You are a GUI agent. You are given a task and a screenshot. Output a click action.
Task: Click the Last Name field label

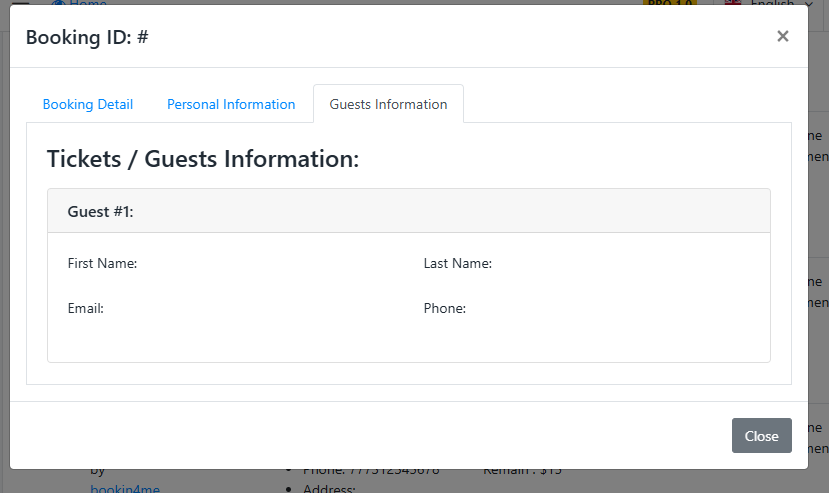point(457,263)
